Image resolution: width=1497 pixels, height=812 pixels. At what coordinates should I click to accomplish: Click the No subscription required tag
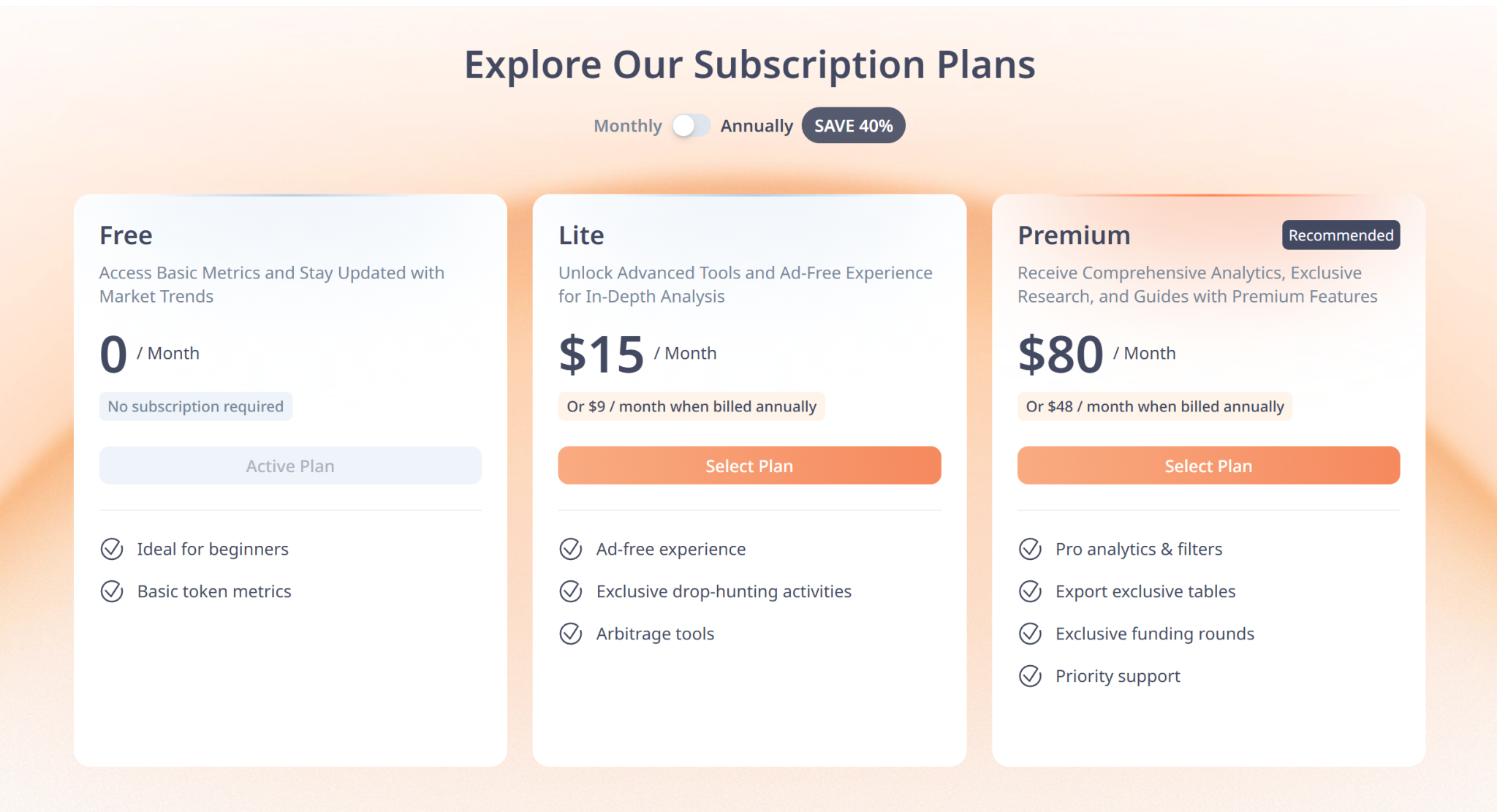[x=195, y=406]
